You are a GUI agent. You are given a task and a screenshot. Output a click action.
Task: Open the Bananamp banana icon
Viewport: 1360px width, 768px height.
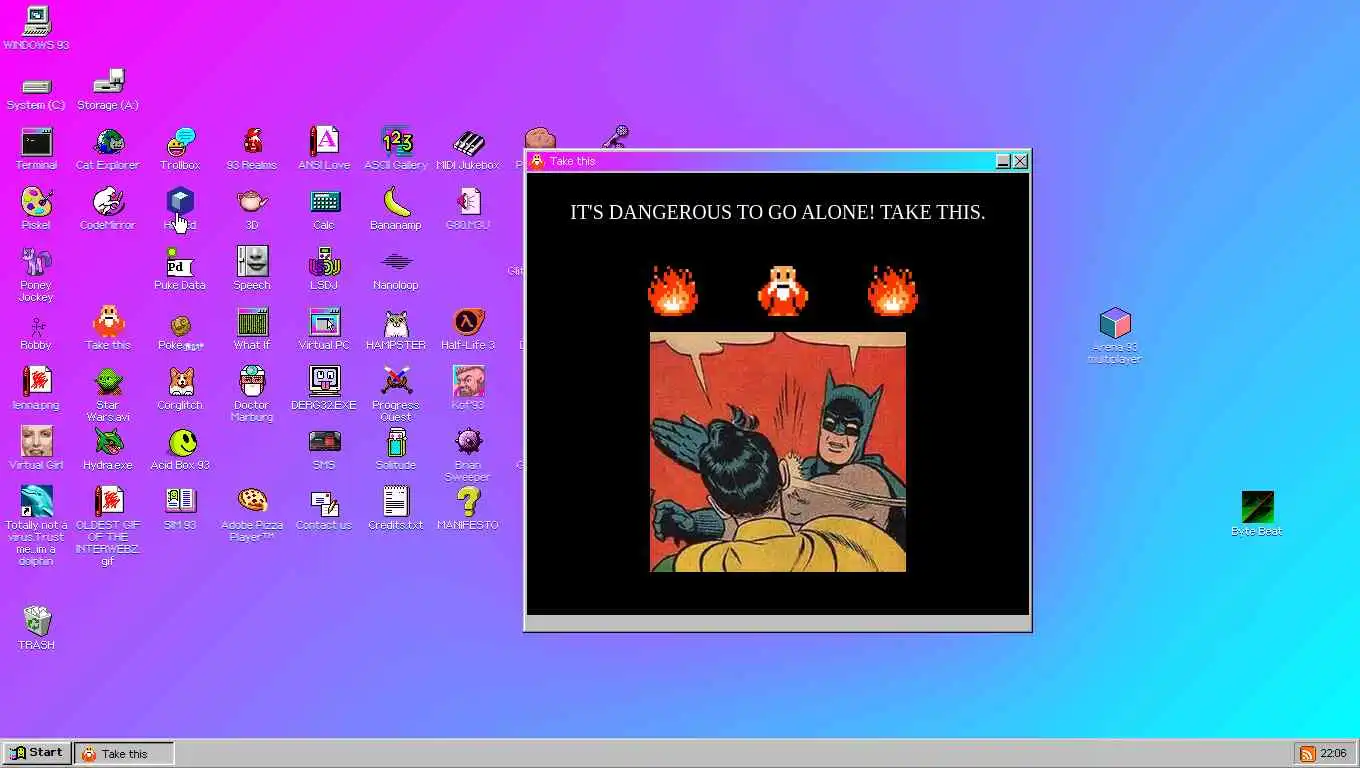point(396,209)
